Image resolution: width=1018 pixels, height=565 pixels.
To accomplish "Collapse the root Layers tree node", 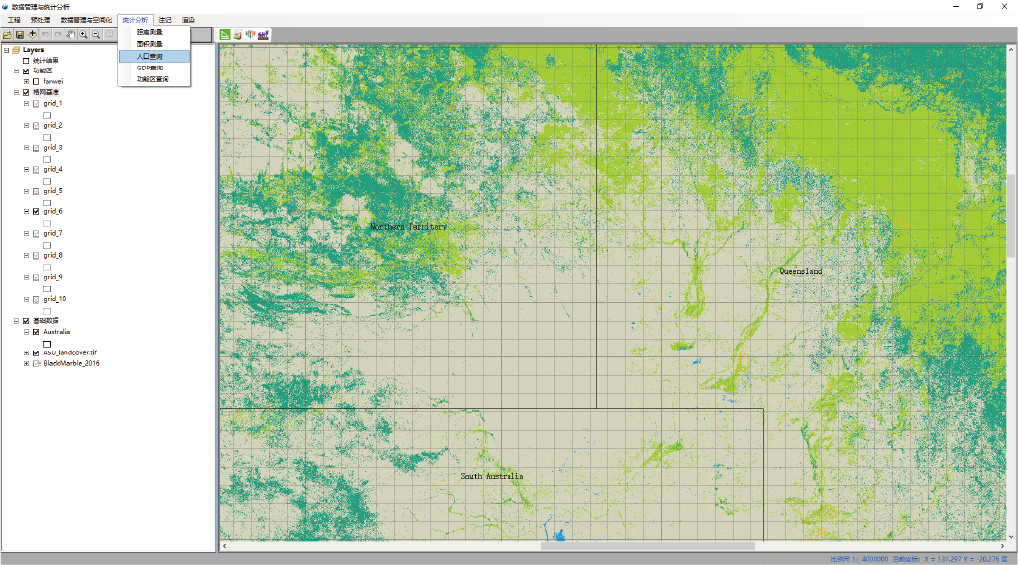I will (x=6, y=50).
